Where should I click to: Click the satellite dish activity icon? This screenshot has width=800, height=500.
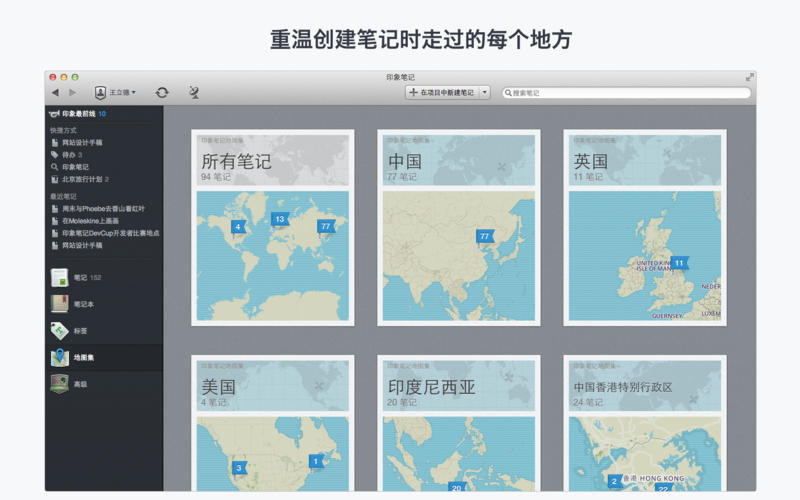click(x=194, y=93)
